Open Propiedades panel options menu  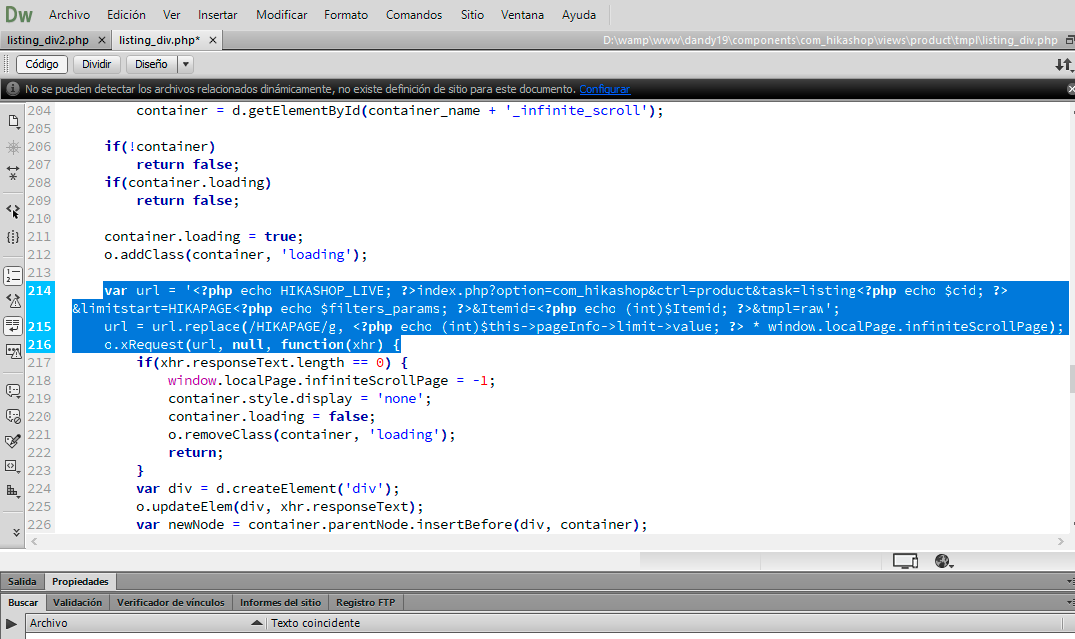click(1070, 581)
